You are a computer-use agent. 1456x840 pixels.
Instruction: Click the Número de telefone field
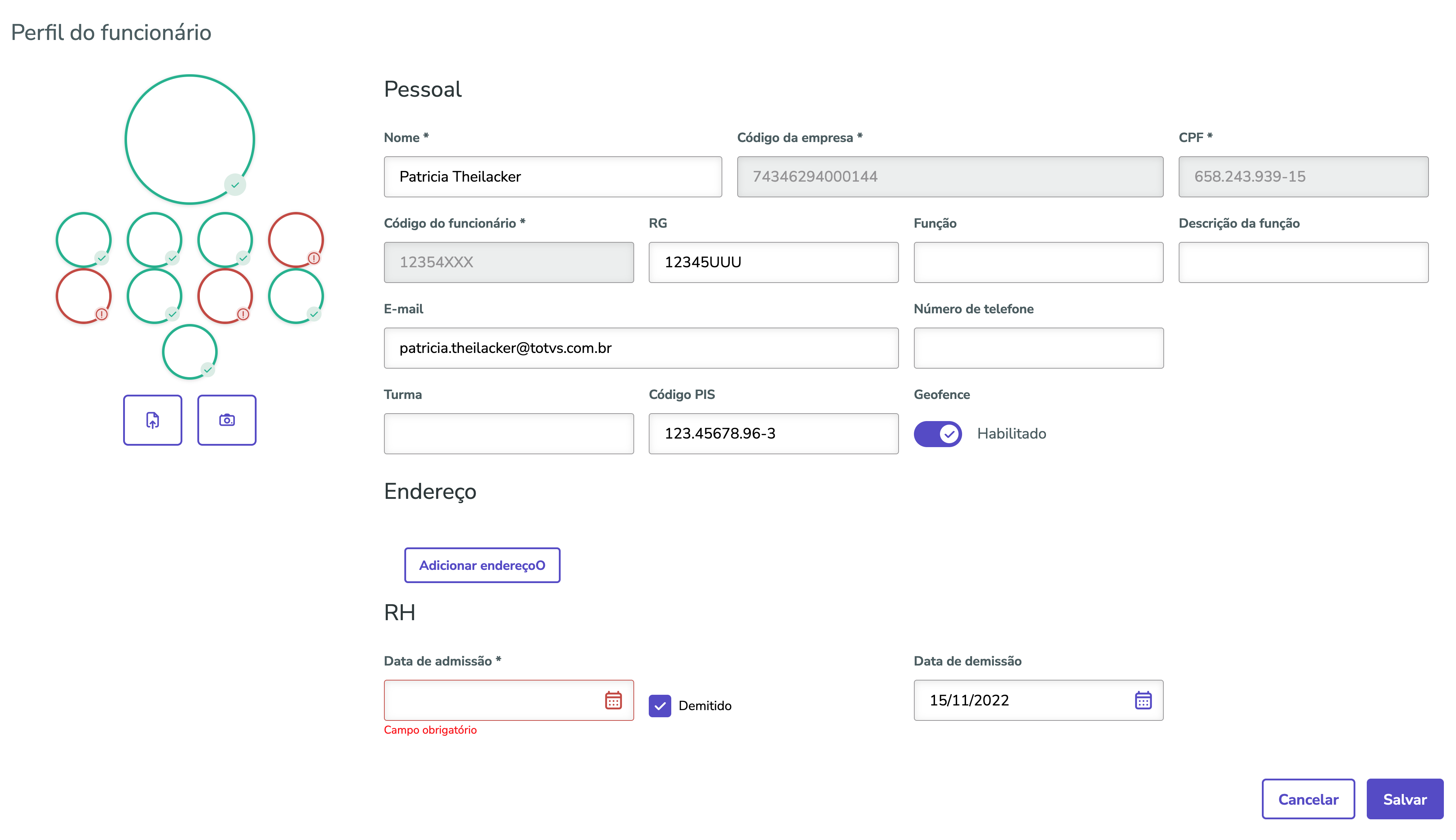1038,348
